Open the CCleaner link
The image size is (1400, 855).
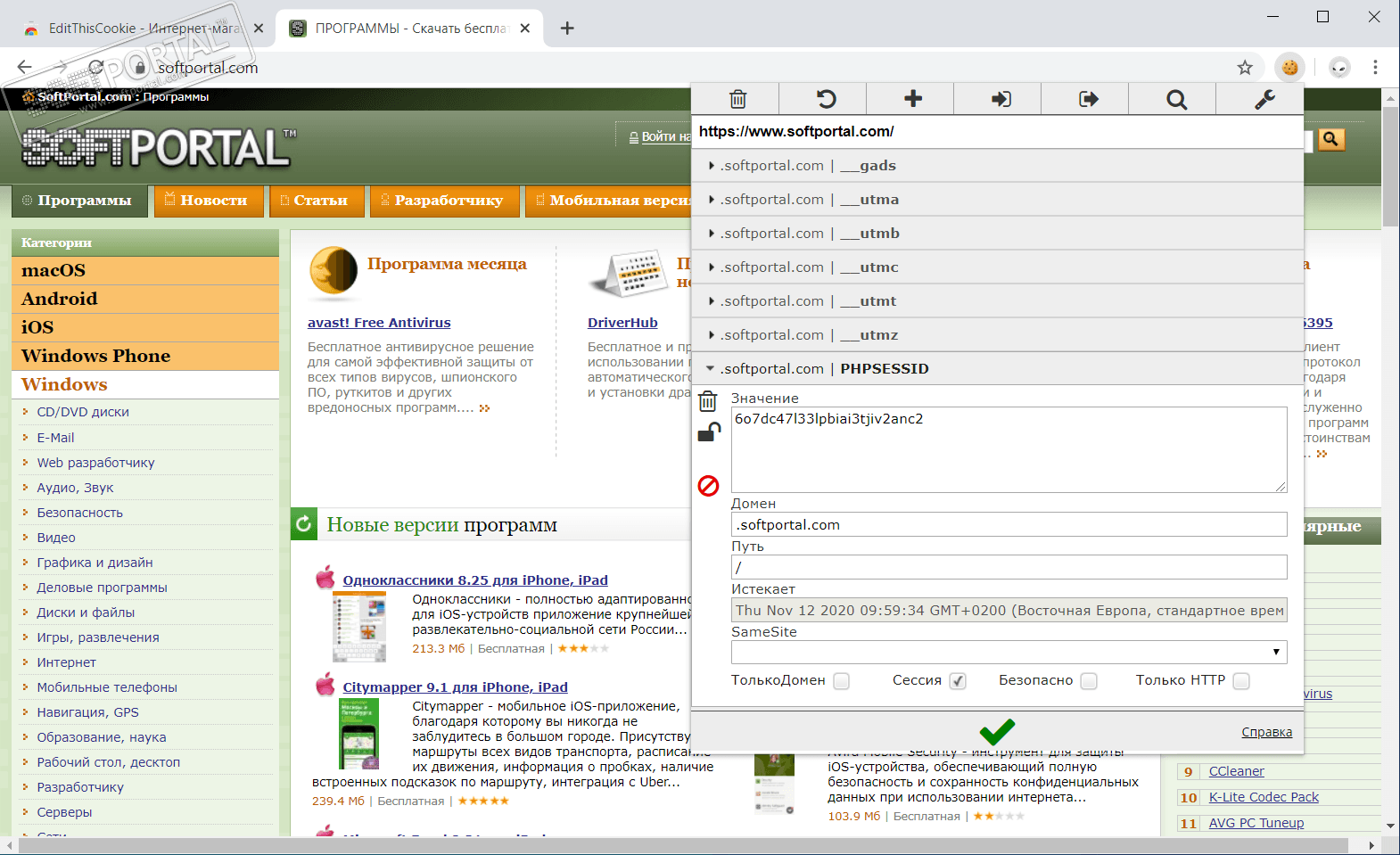[x=1236, y=771]
